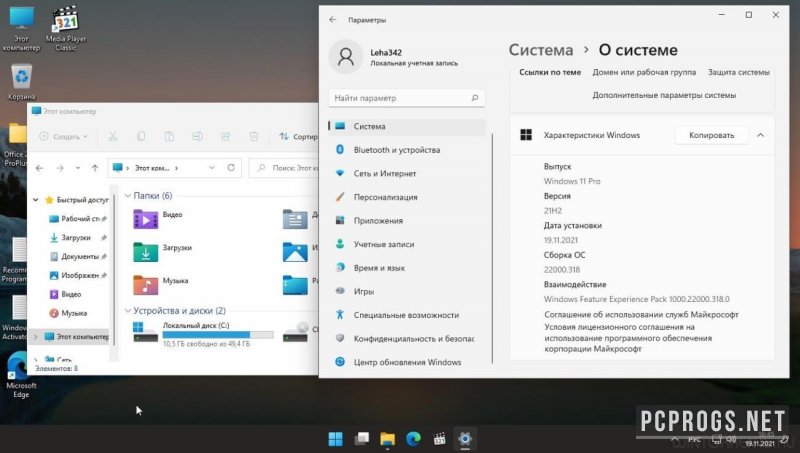Go back in Explorer navigation

click(39, 168)
